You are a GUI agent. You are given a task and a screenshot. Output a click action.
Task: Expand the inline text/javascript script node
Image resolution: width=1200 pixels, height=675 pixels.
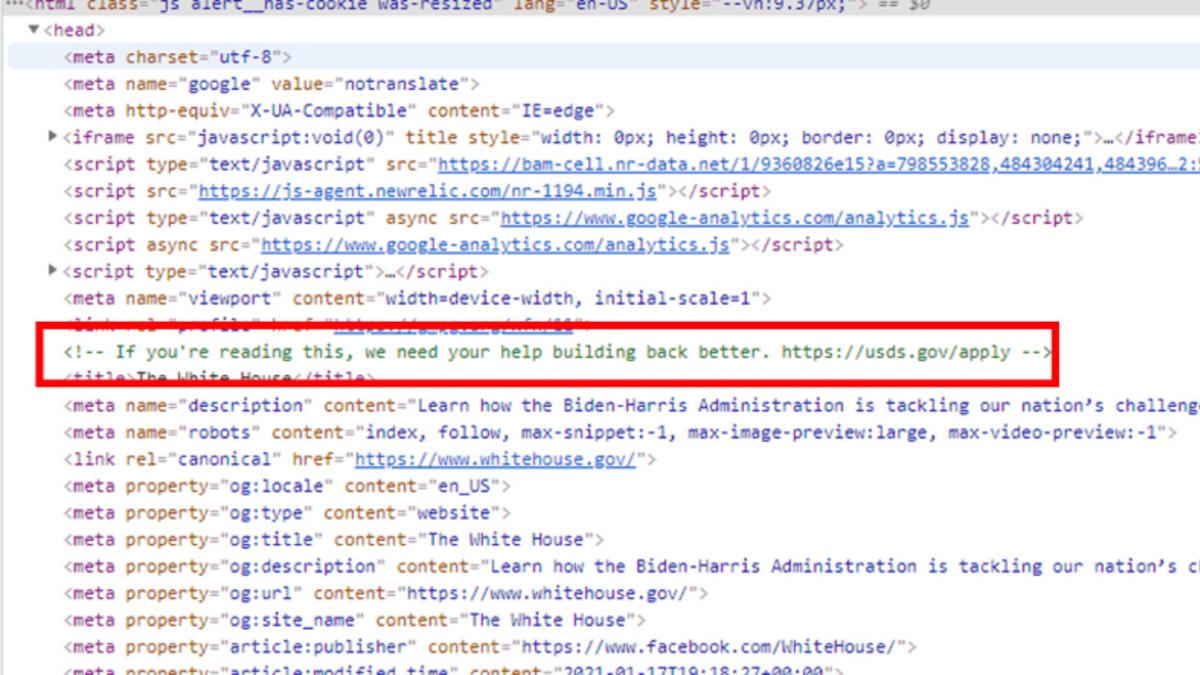tap(52, 270)
